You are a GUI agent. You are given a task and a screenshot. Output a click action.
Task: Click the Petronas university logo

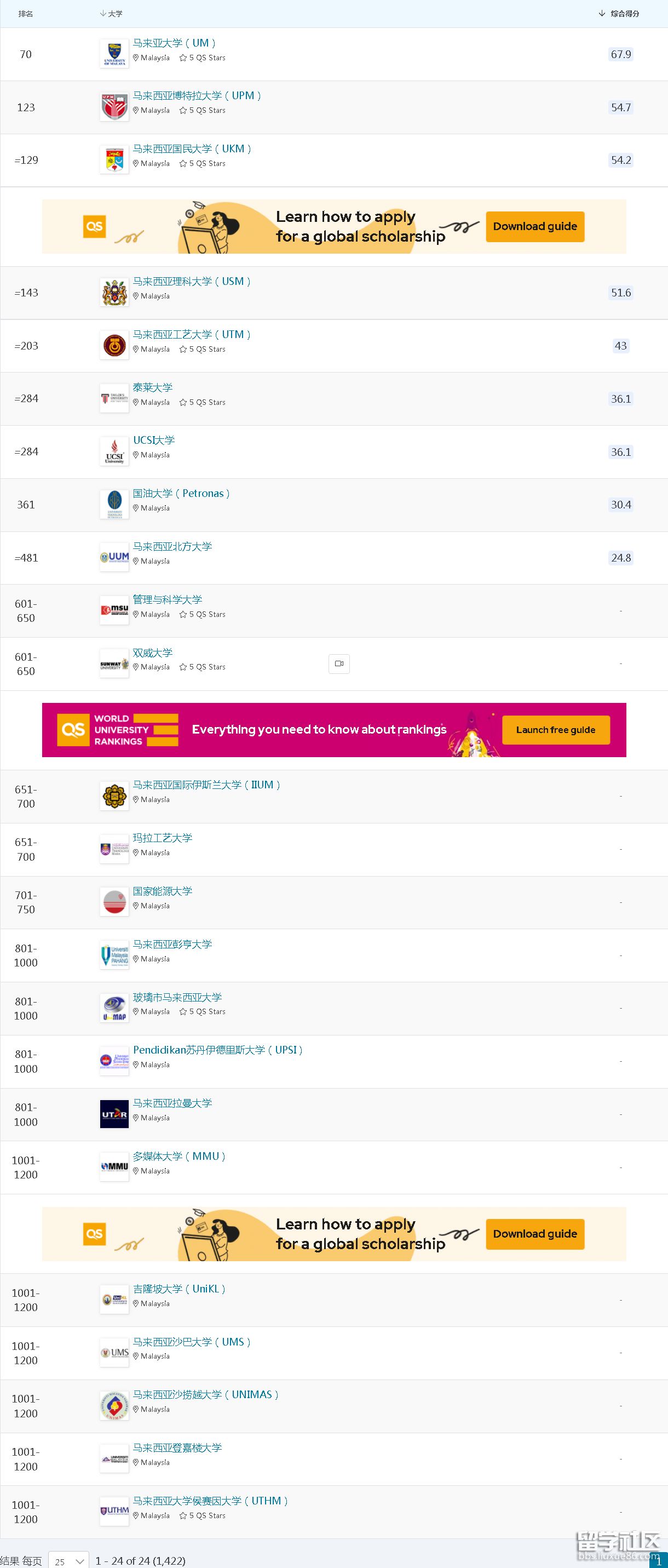(x=114, y=505)
